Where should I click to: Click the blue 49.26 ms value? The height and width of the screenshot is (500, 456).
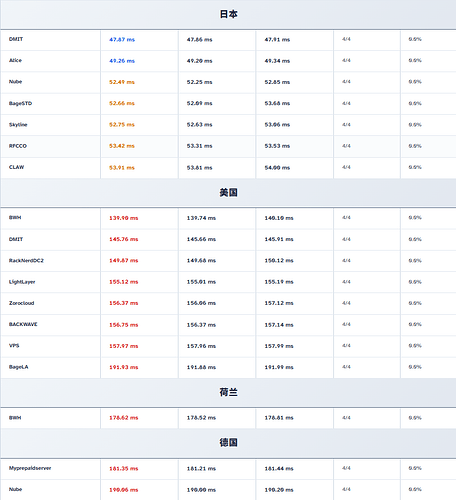coord(122,61)
